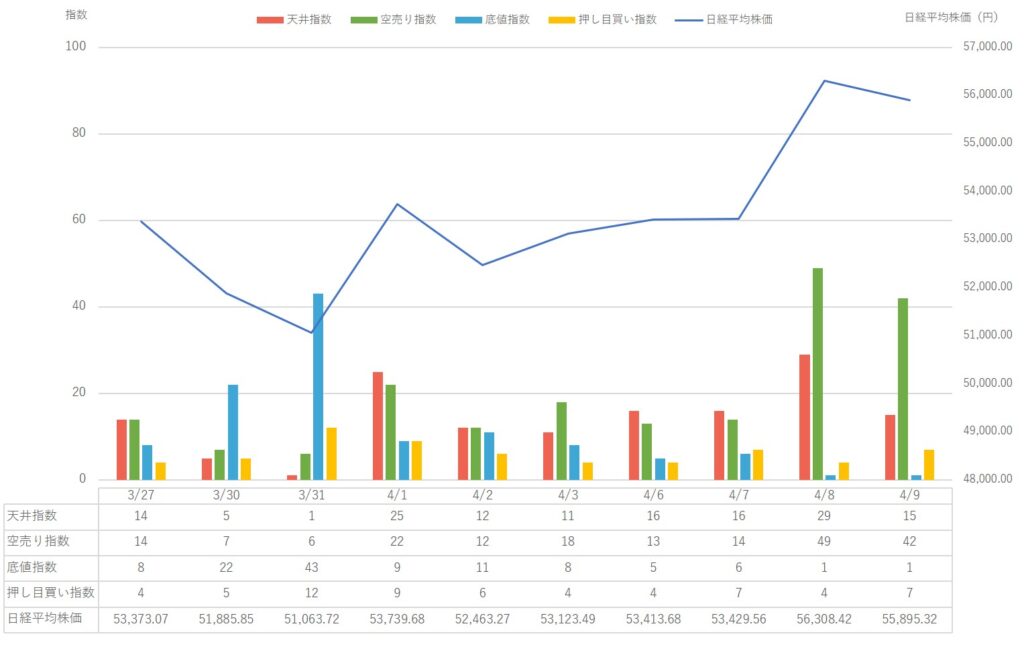Viewport: 1024px width, 669px height.
Task: Click the green 空売り指数 legend swatch
Action: coord(365,19)
